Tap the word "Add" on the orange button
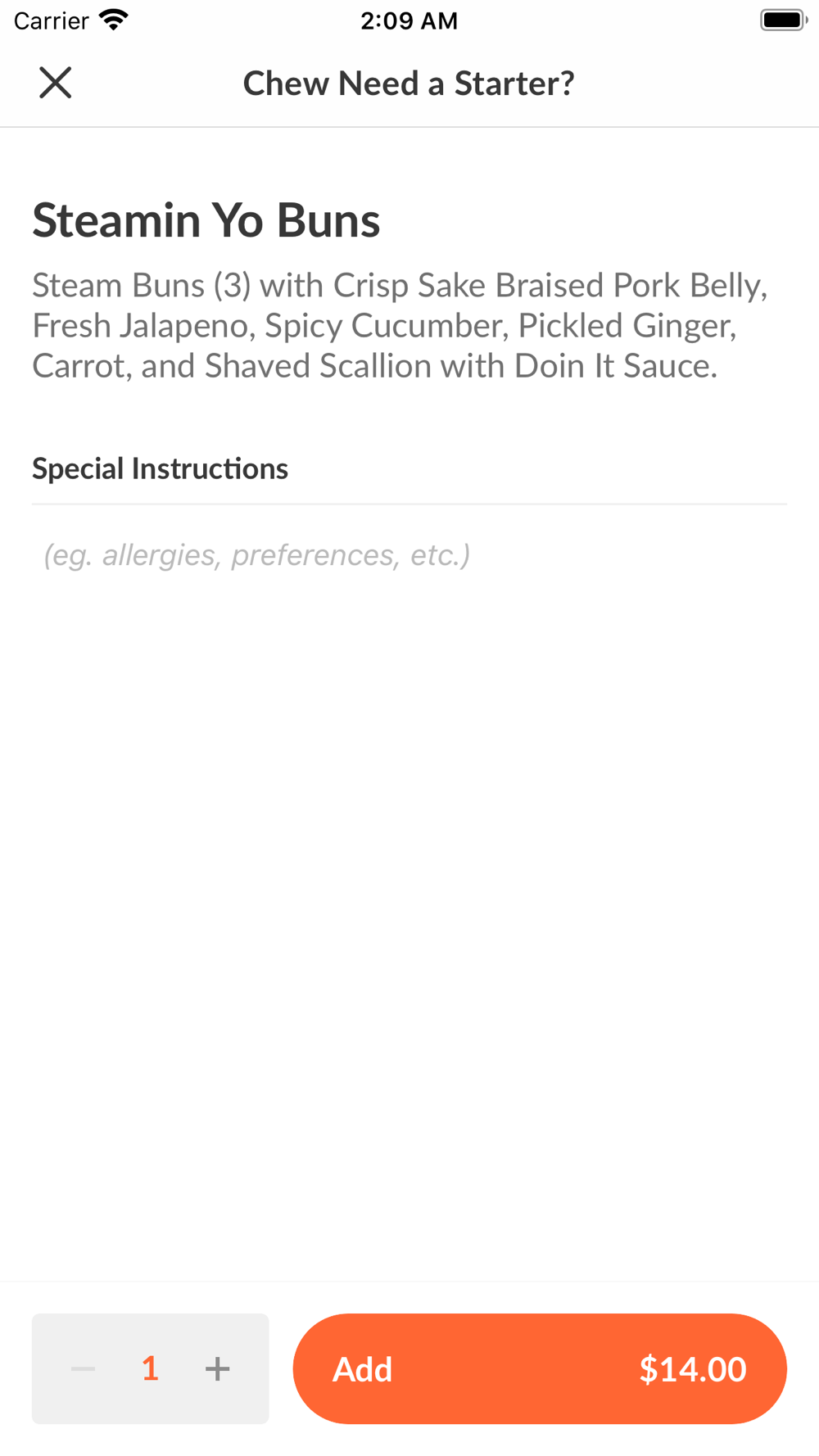The height and width of the screenshot is (1456, 819). [362, 1369]
